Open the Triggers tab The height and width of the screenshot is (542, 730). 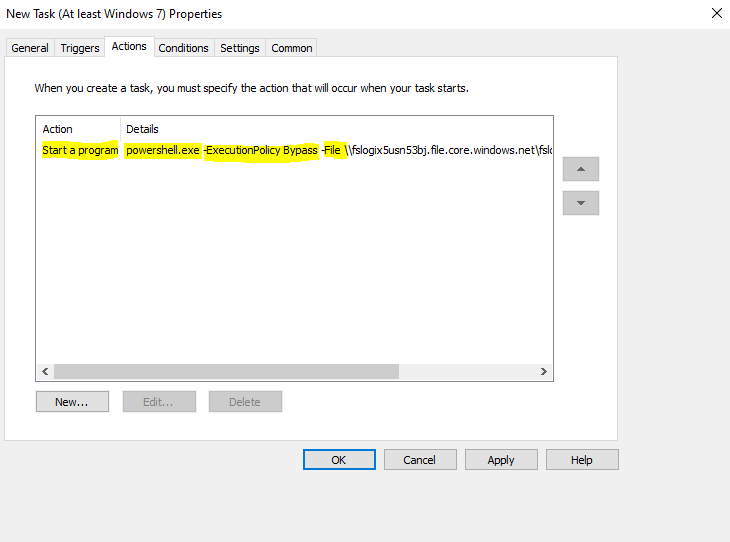[80, 48]
